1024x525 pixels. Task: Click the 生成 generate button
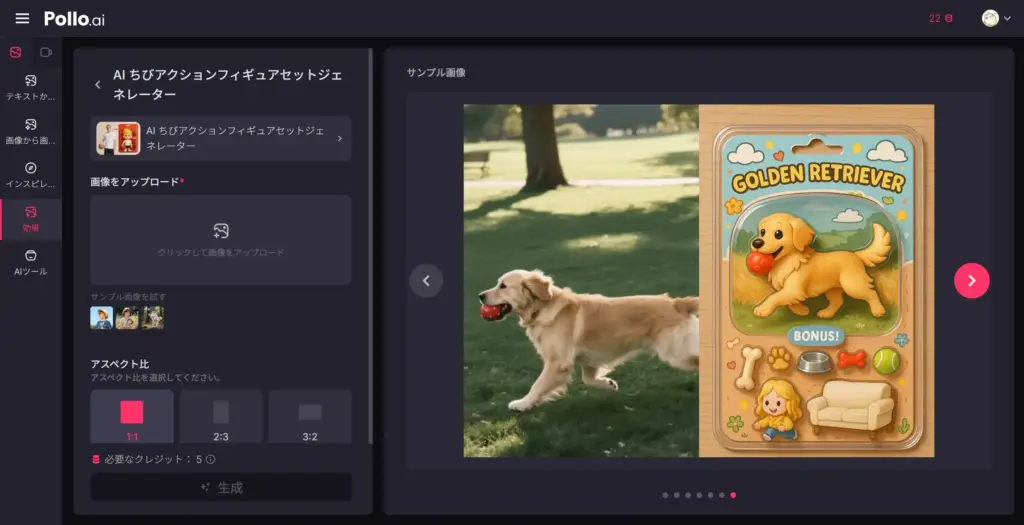point(221,487)
